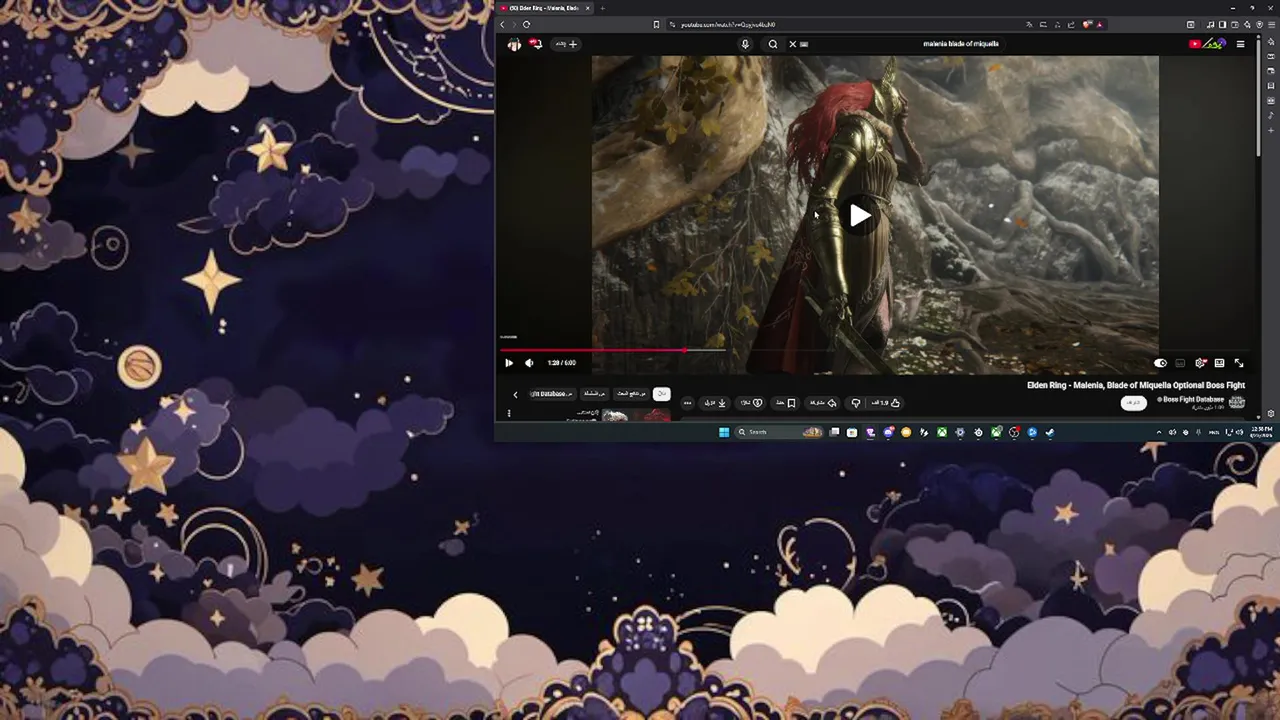Open the browser extensions puzzle icon
Image resolution: width=1280 pixels, height=720 pixels.
(1247, 24)
